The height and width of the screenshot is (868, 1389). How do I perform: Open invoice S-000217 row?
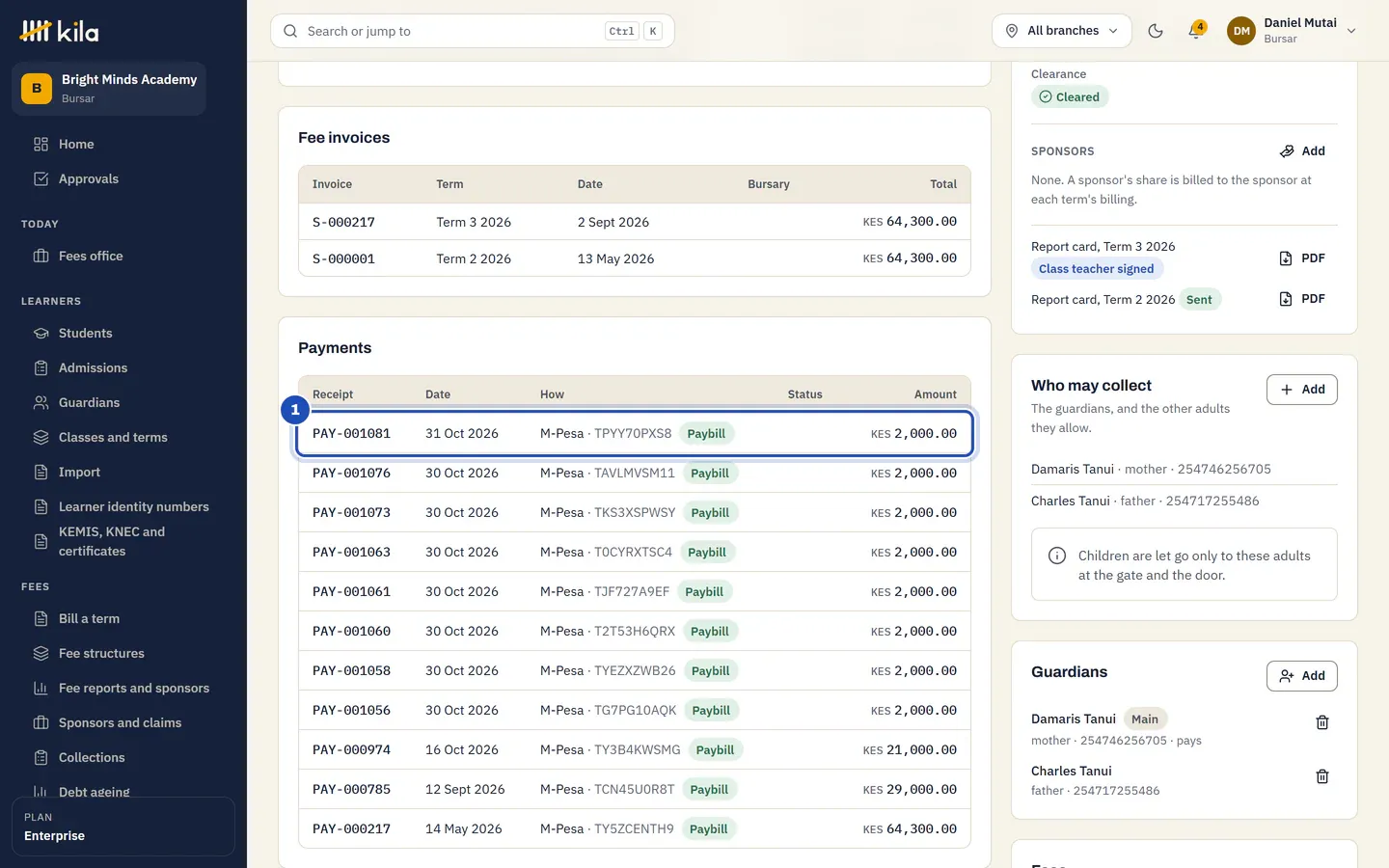(635, 222)
